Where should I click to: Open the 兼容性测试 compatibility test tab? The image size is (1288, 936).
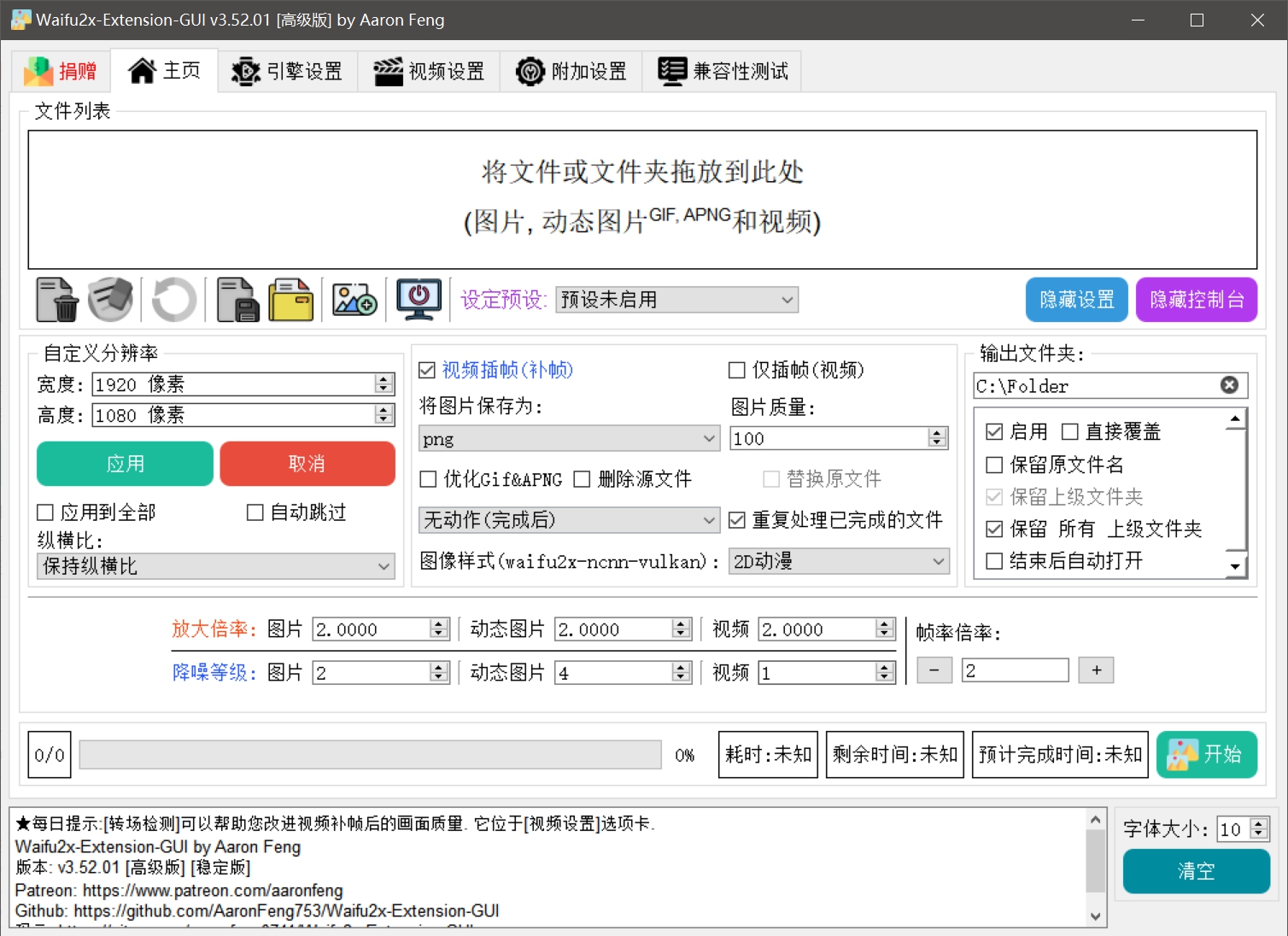click(723, 71)
